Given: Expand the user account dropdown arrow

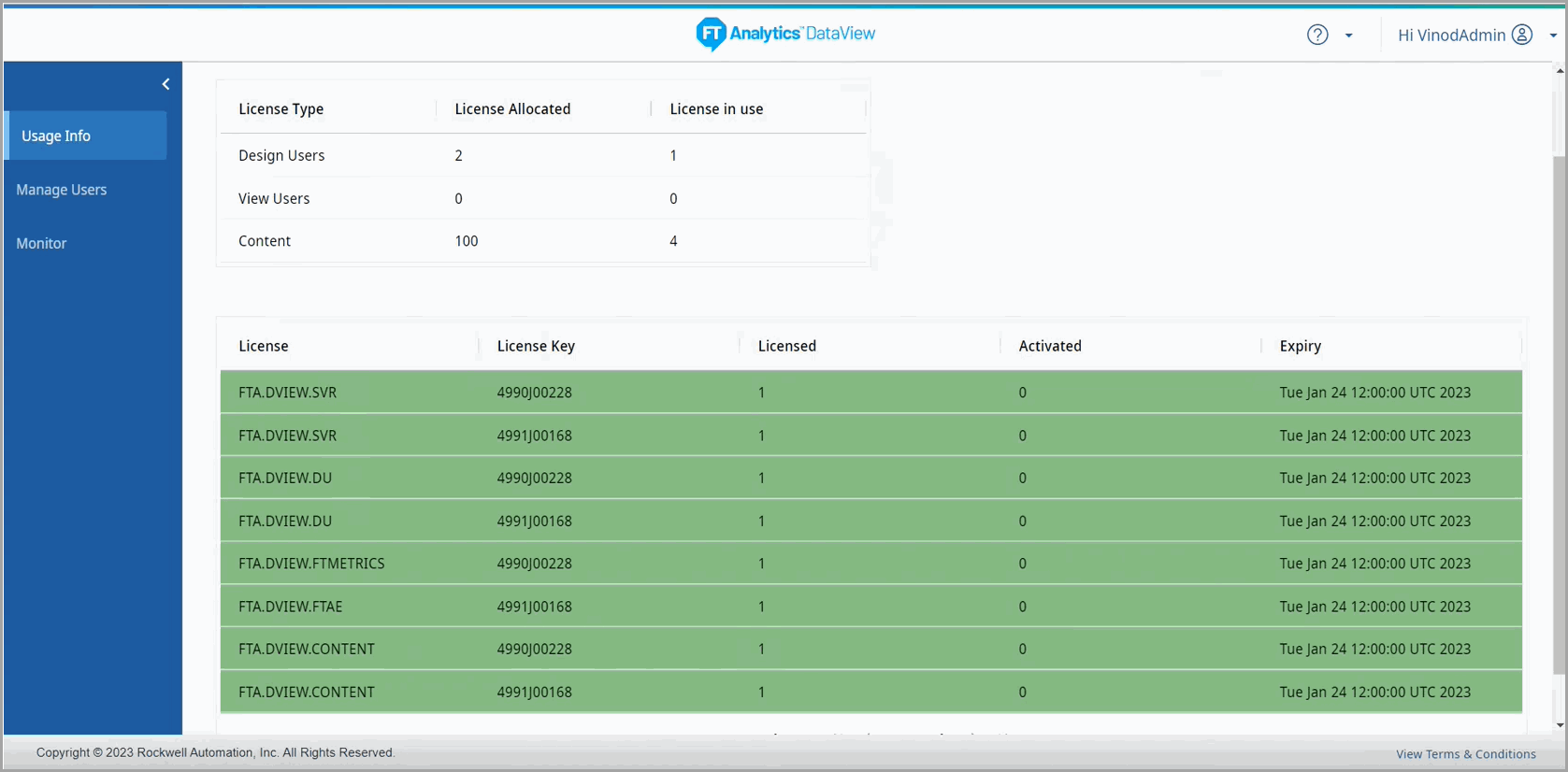Looking at the screenshot, I should tap(1553, 36).
